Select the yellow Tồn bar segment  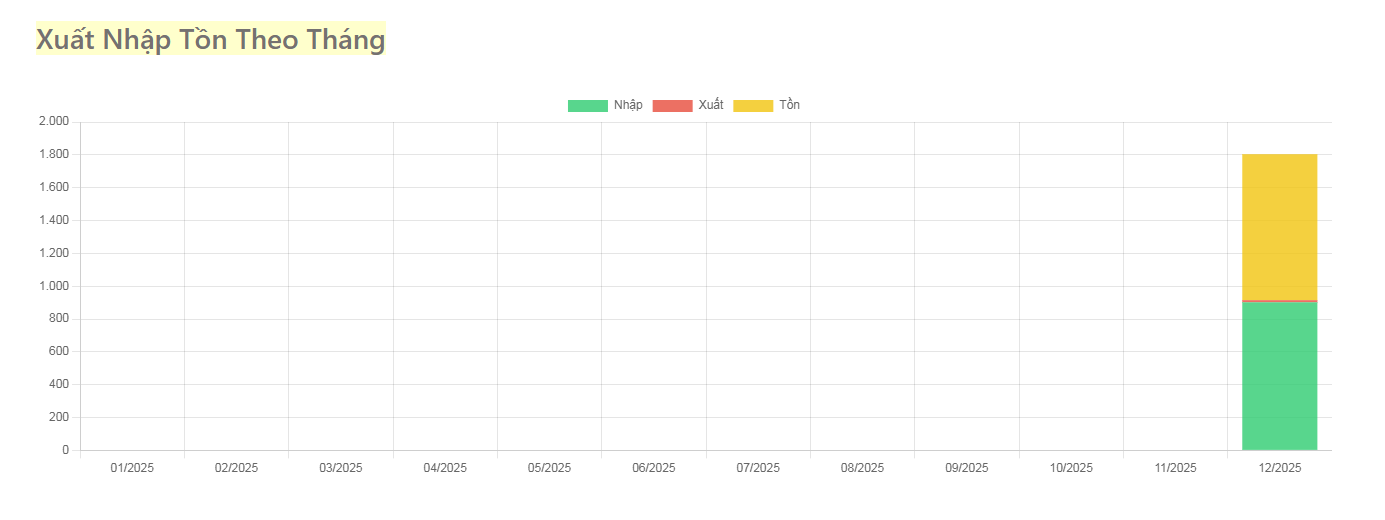(x=1279, y=227)
